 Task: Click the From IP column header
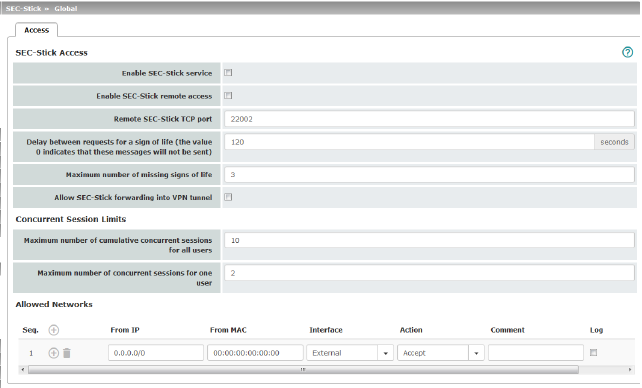click(125, 330)
